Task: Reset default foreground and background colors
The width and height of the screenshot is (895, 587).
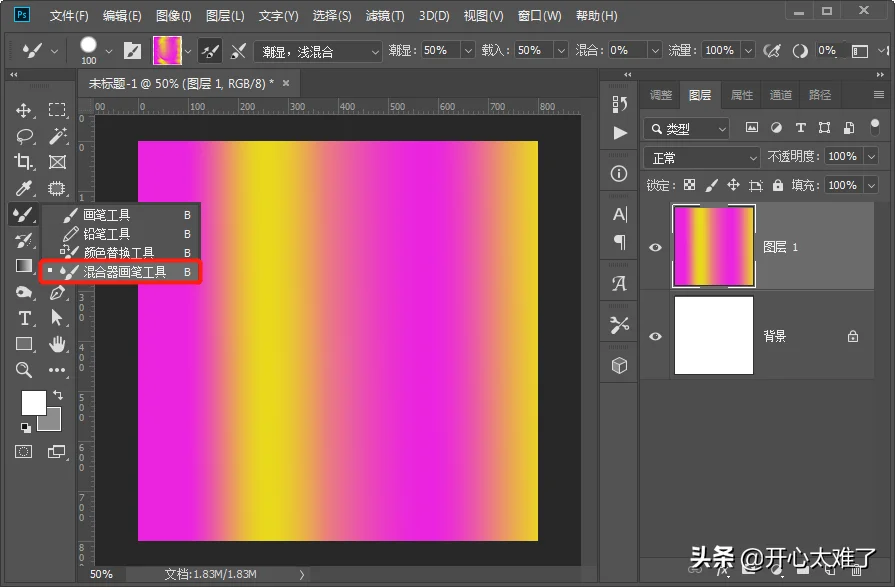Action: click(x=26, y=427)
